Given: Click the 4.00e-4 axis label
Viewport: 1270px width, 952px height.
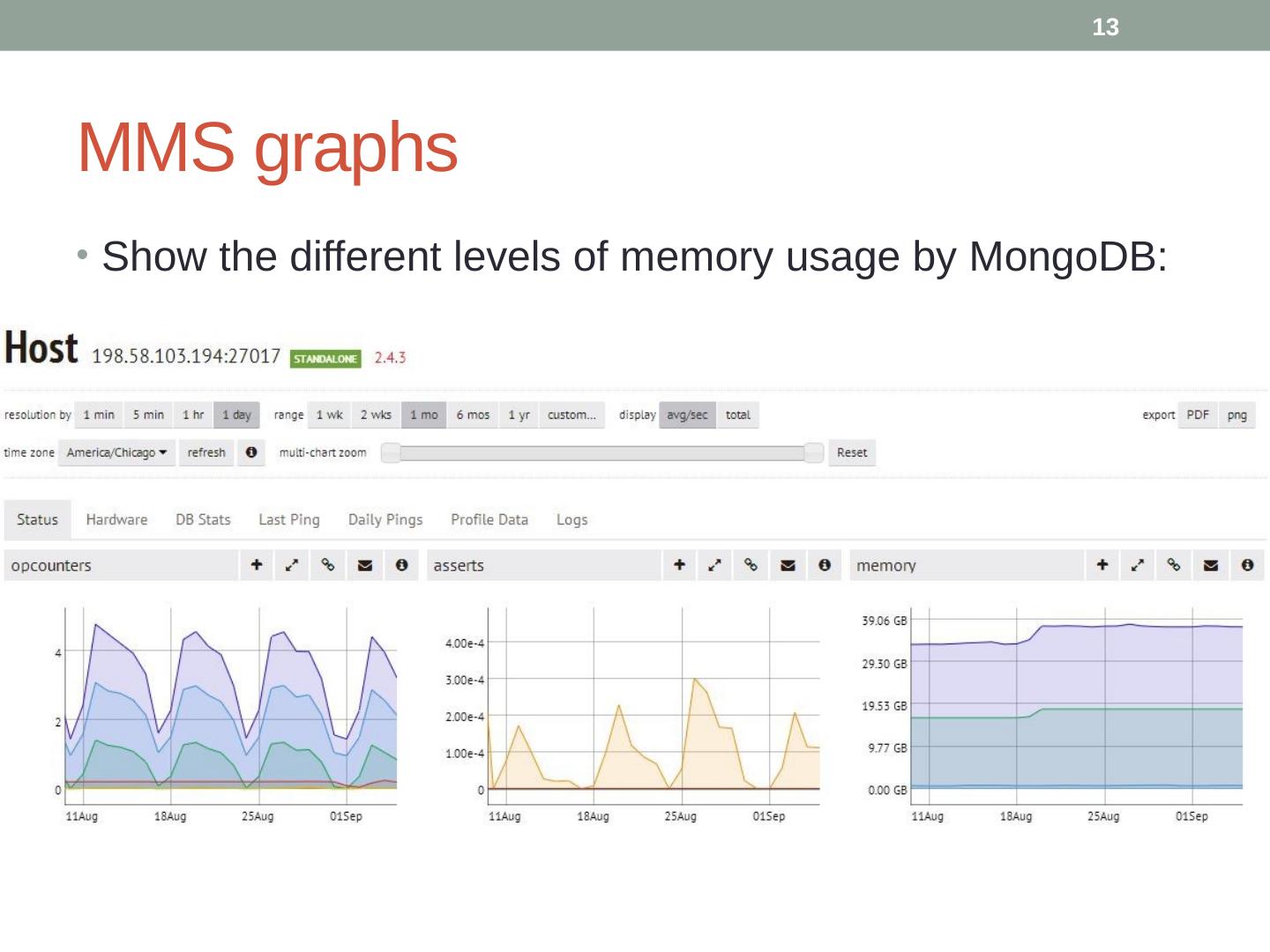Looking at the screenshot, I should point(465,643).
